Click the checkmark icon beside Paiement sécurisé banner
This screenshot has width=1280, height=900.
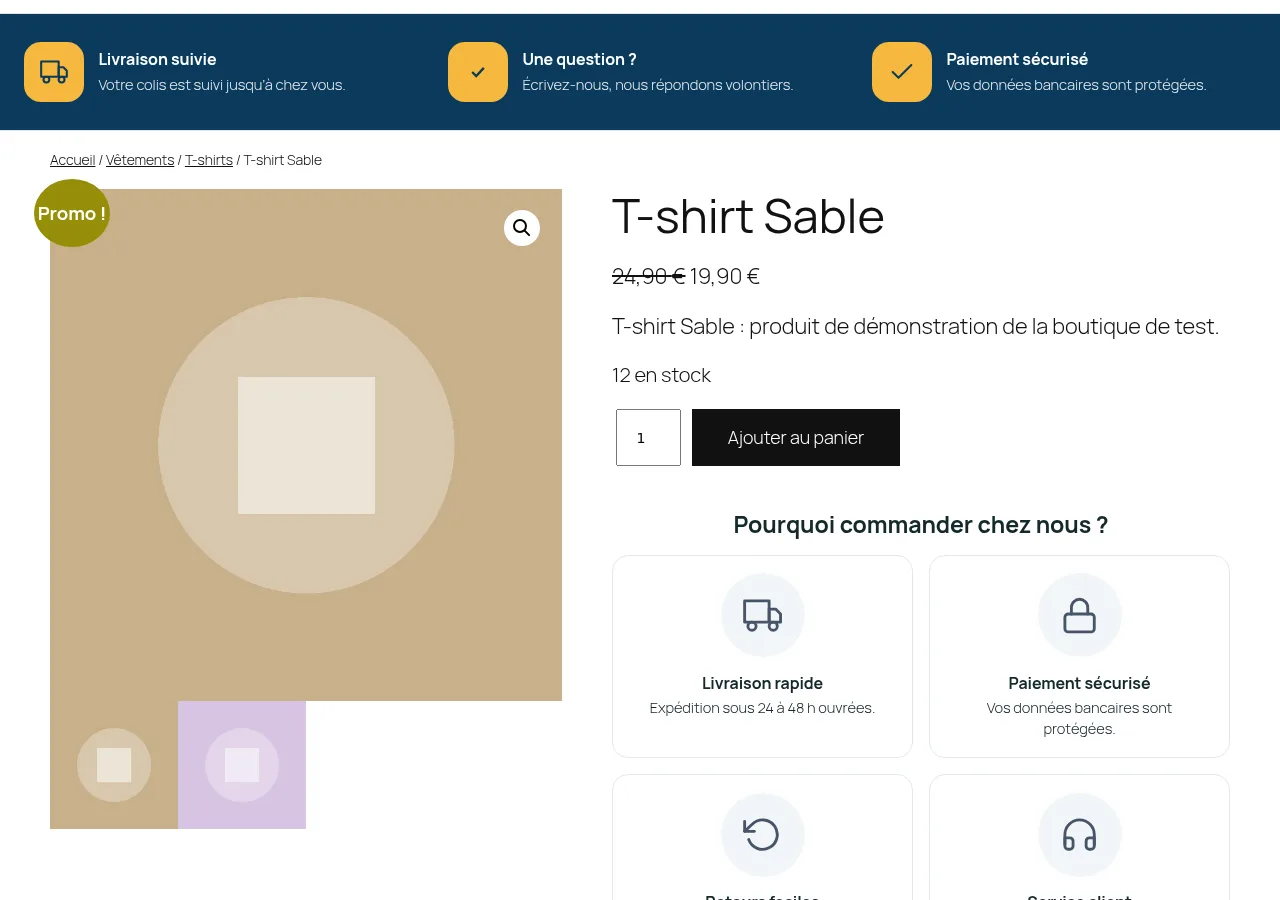click(902, 72)
